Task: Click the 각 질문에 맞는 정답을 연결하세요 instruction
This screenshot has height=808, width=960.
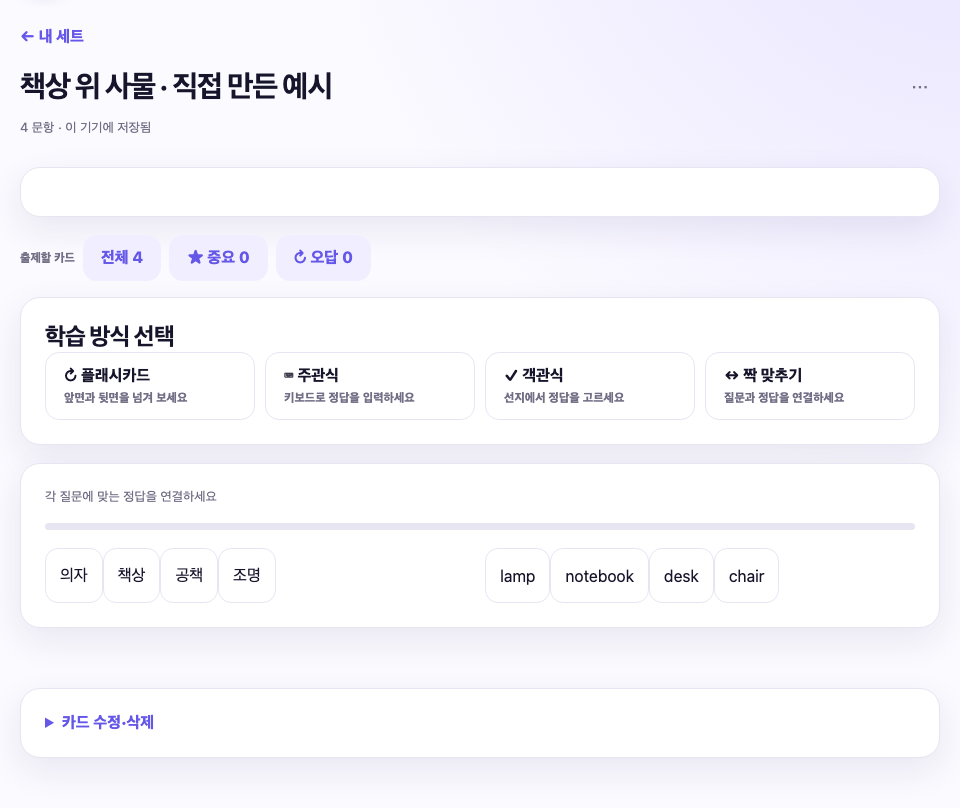Action: click(x=131, y=496)
